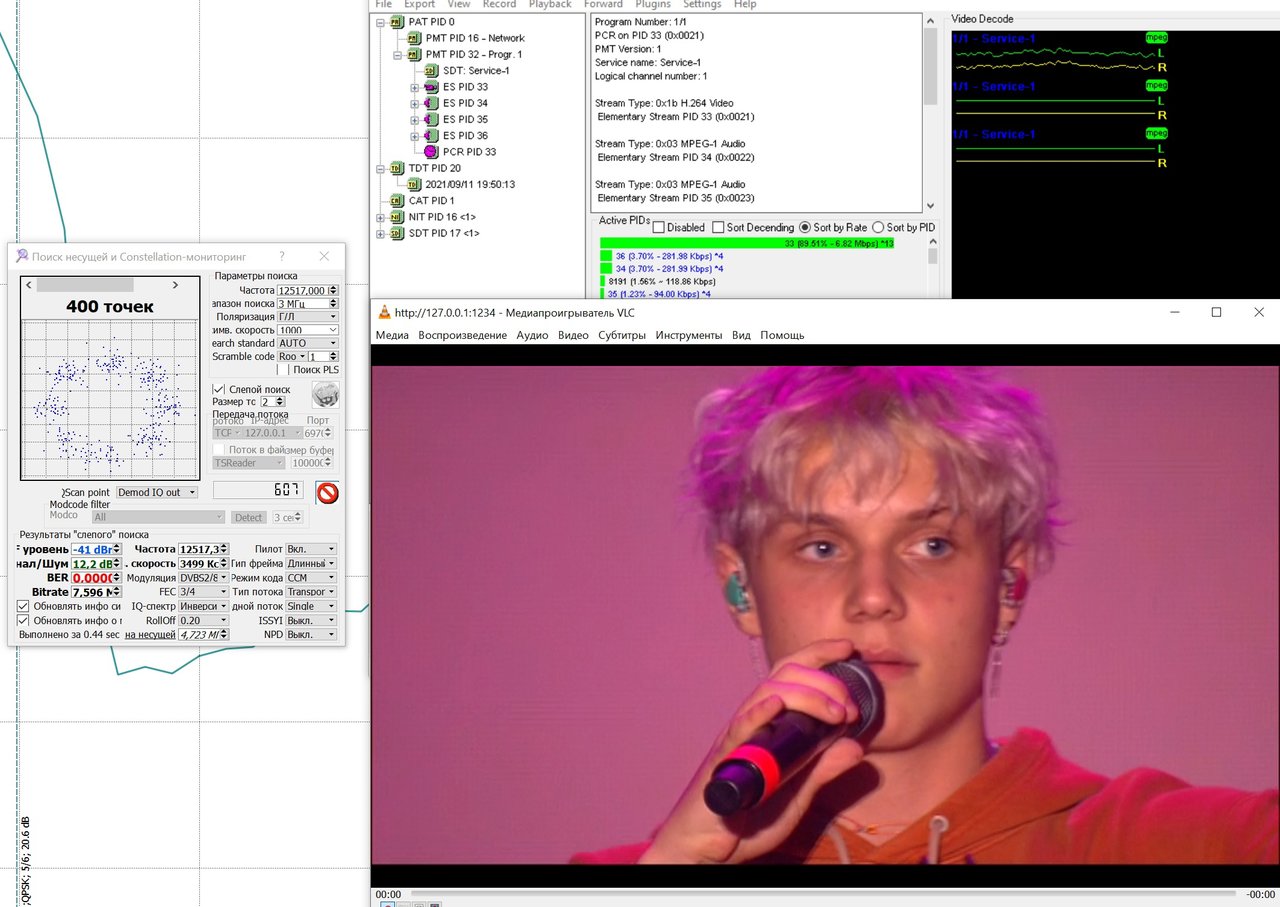
Task: Uncheck the Слепой поиск checkbox
Action: coord(219,389)
